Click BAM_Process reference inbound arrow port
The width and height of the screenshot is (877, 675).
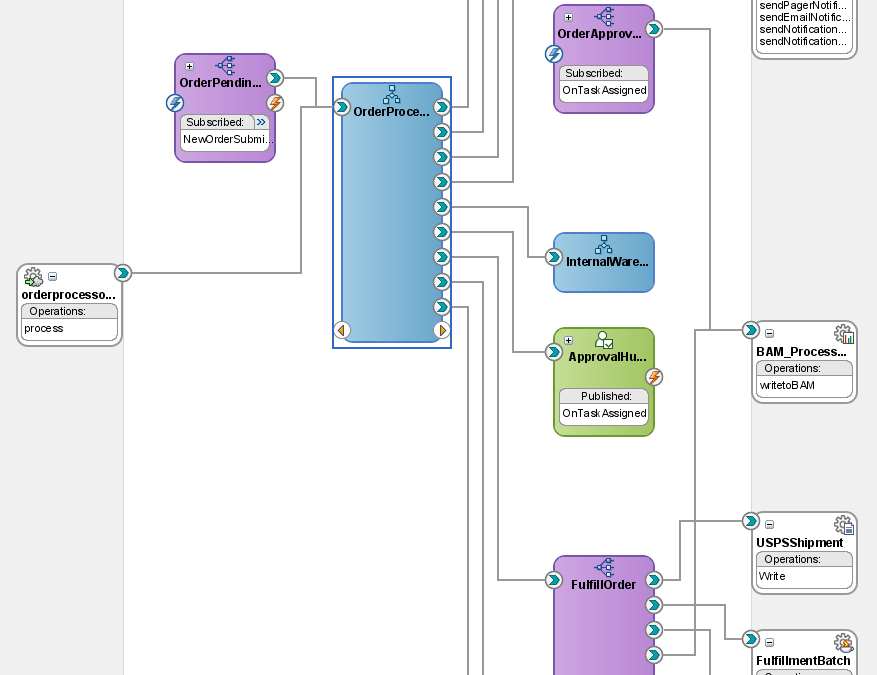(x=751, y=330)
